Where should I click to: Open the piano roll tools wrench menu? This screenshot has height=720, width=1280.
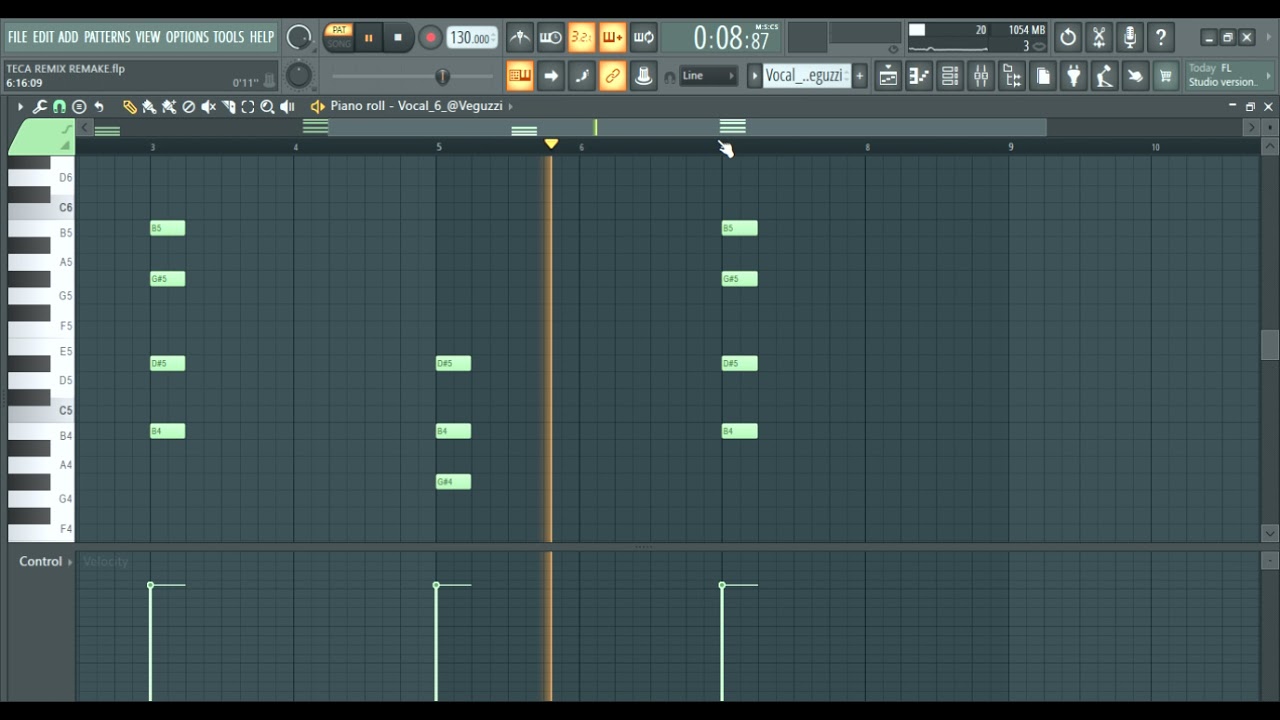pyautogui.click(x=39, y=106)
